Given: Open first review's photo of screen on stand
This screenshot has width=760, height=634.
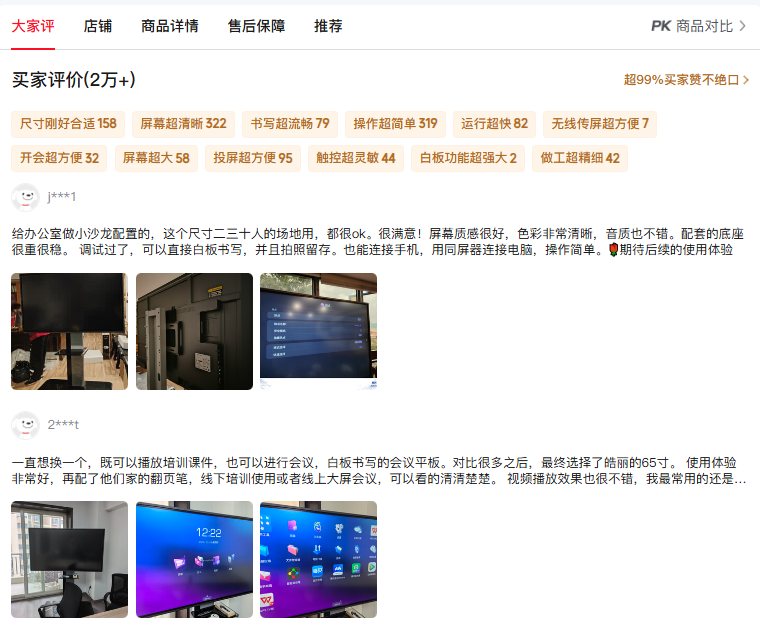Looking at the screenshot, I should coord(69,331).
